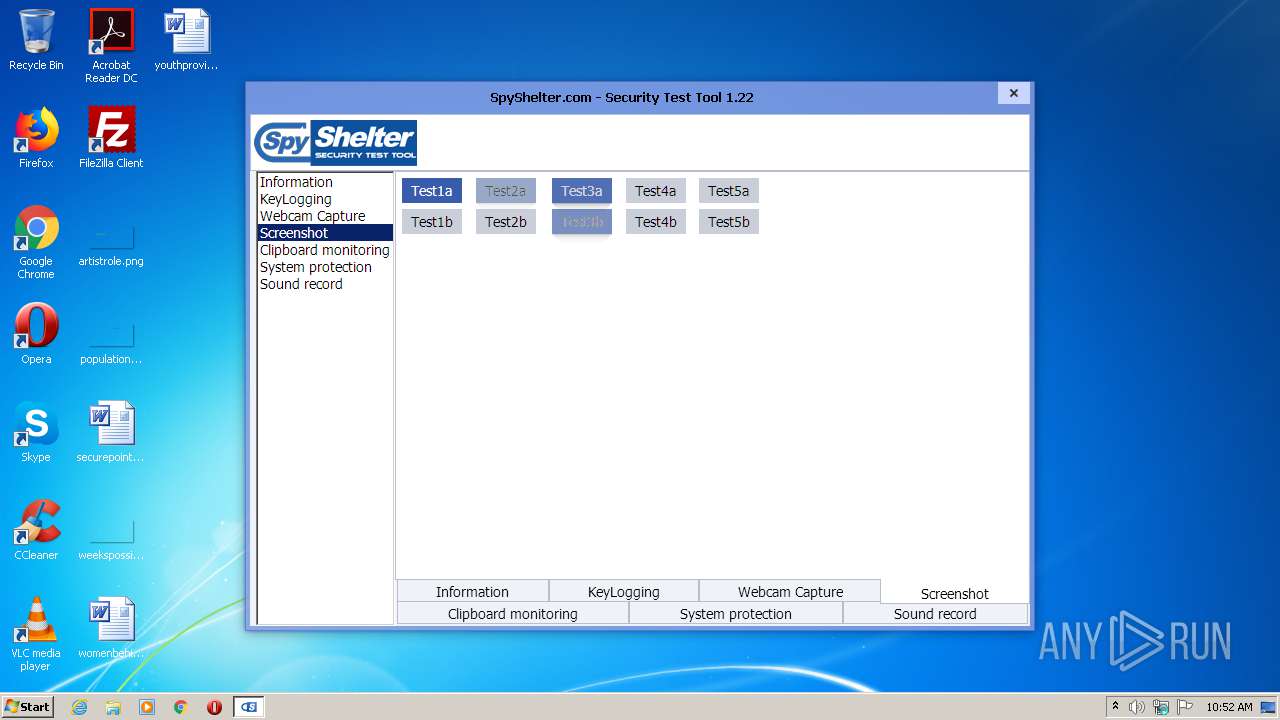Click the taskbar clock showing 10:52 AM
Viewport: 1280px width, 720px height.
click(1229, 707)
